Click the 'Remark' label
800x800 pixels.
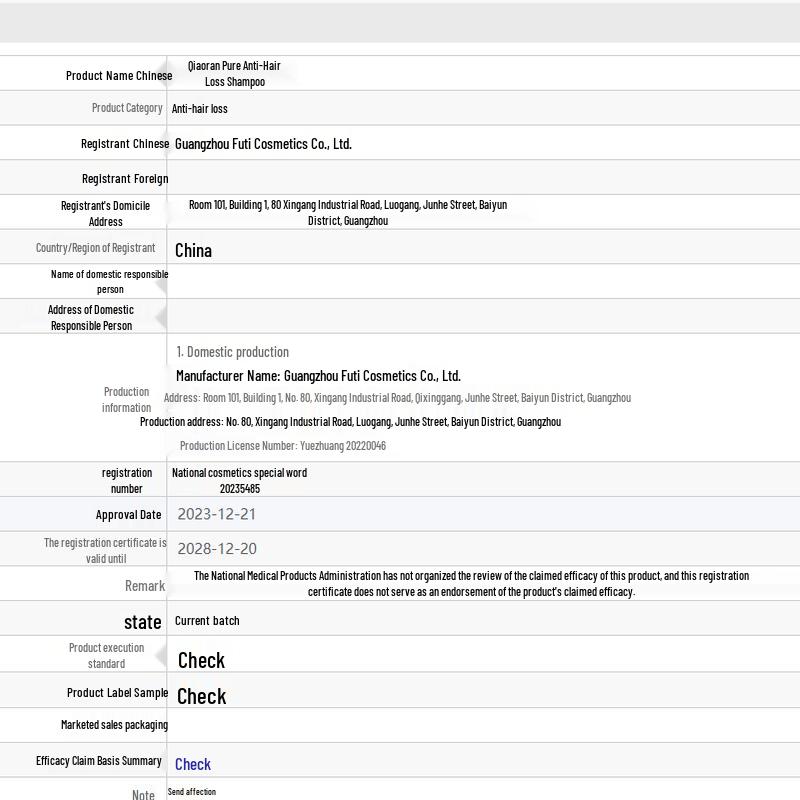[145, 586]
